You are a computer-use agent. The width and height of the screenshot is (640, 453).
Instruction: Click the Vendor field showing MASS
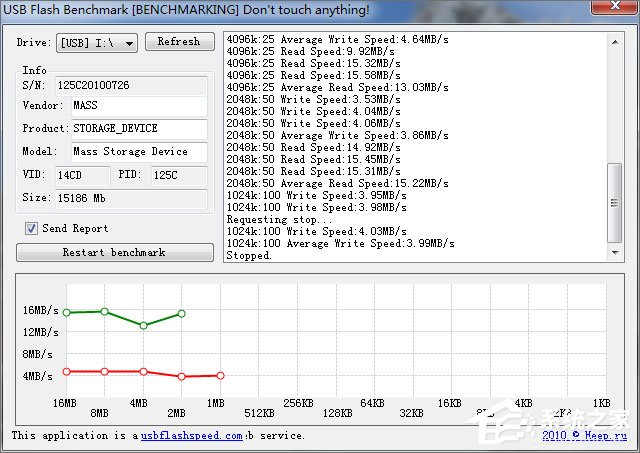pyautogui.click(x=137, y=106)
